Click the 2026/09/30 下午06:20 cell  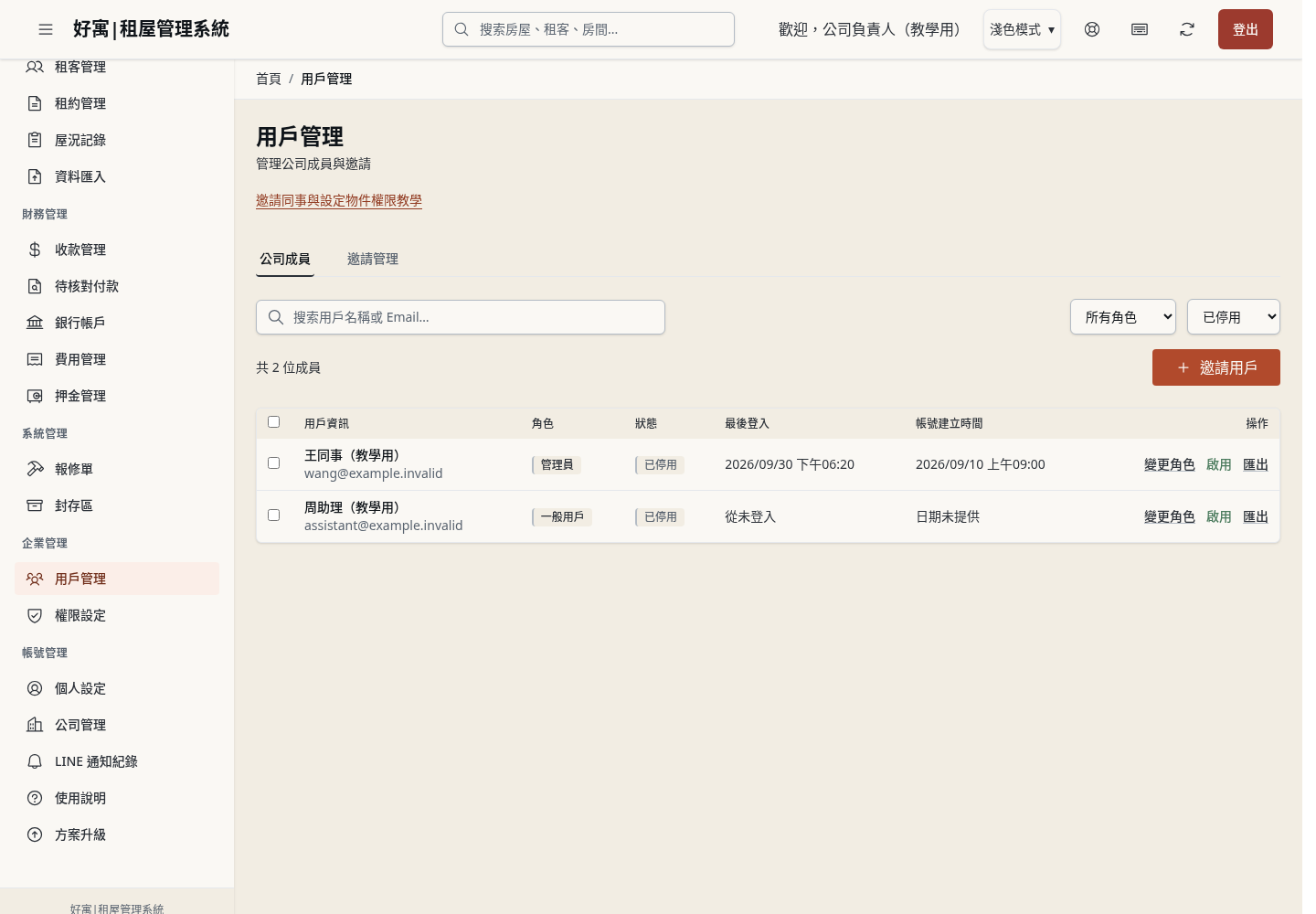click(790, 464)
